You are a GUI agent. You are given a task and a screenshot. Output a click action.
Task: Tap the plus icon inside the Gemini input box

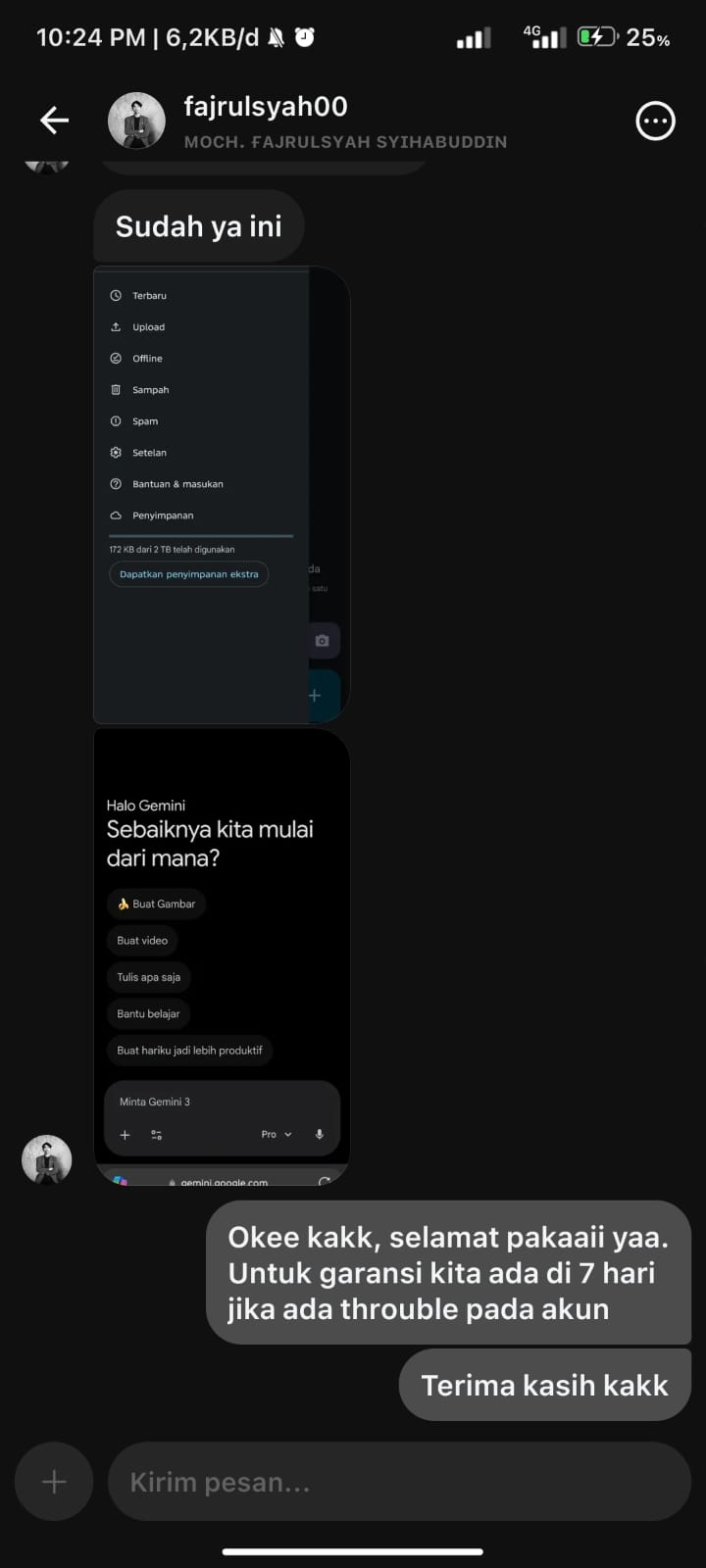coord(125,1135)
